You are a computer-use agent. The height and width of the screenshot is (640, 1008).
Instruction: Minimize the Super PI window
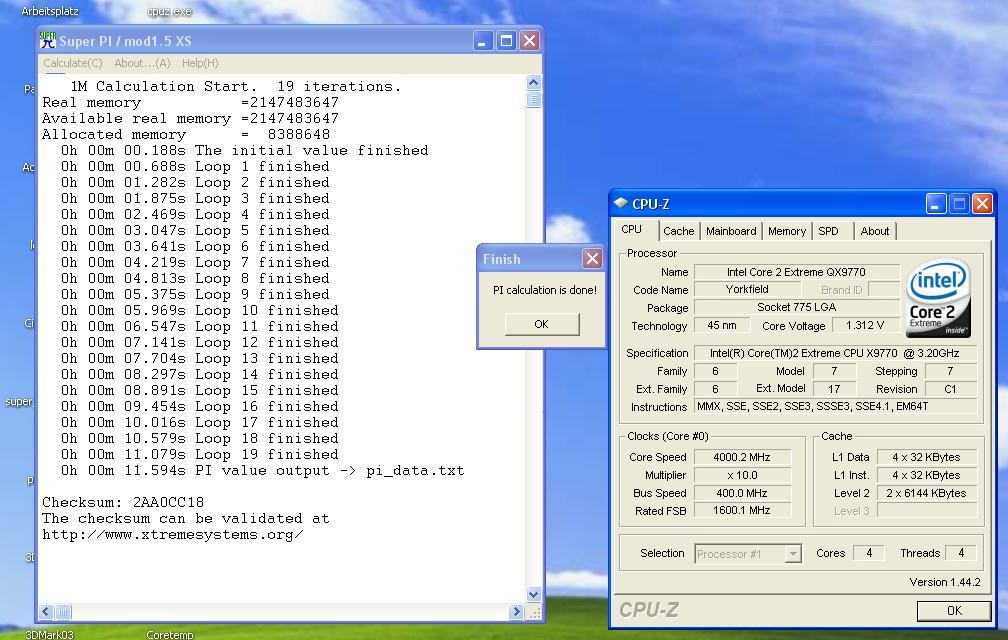[483, 40]
